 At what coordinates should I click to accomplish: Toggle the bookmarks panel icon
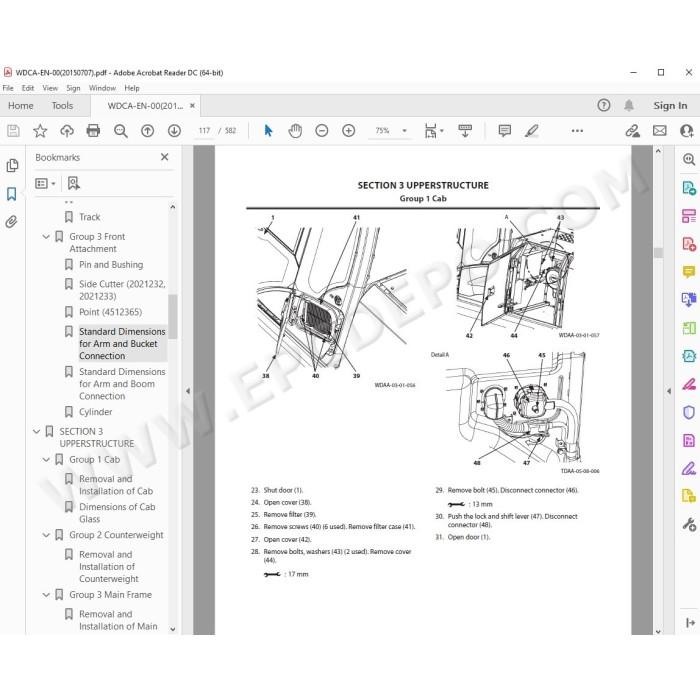pos(12,194)
